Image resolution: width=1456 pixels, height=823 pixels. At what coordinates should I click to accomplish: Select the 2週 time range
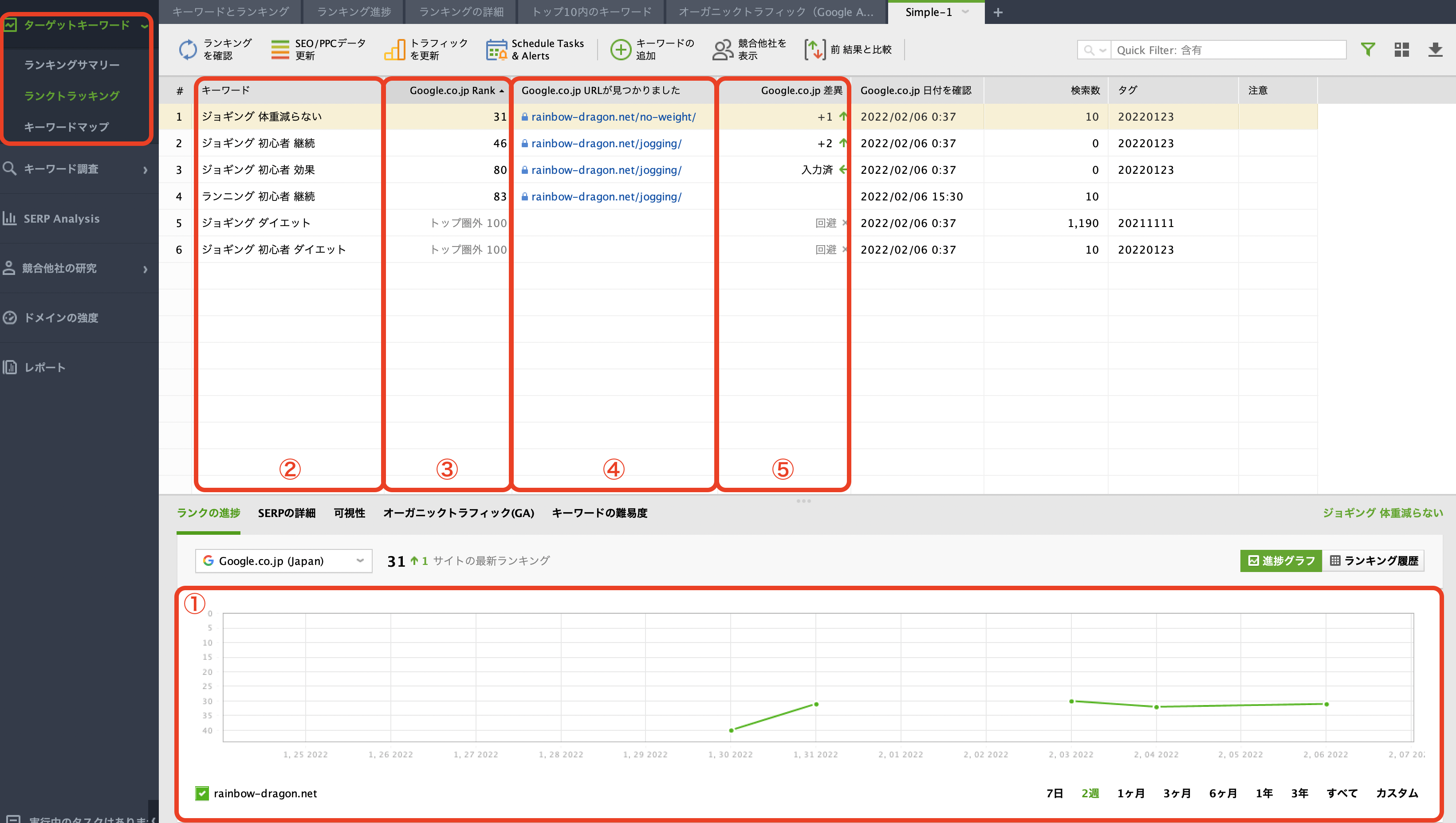coord(1090,793)
